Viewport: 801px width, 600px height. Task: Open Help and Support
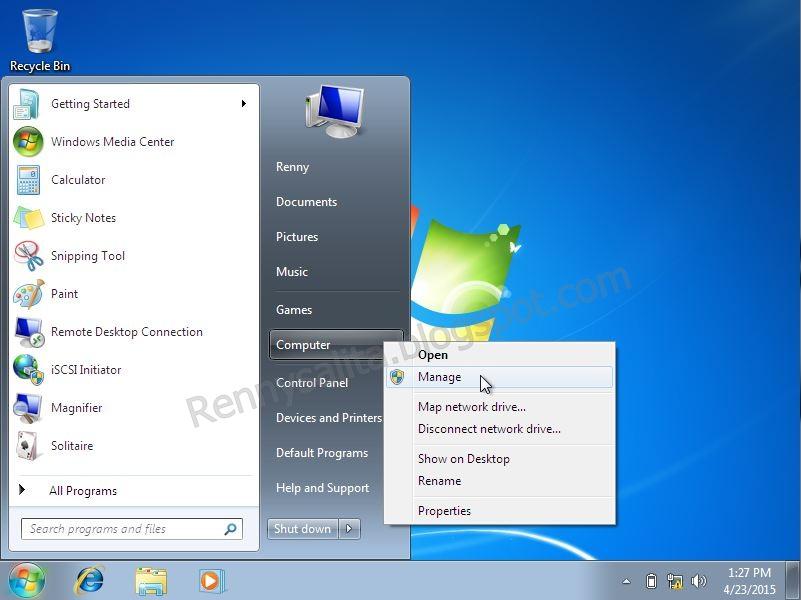coord(322,488)
